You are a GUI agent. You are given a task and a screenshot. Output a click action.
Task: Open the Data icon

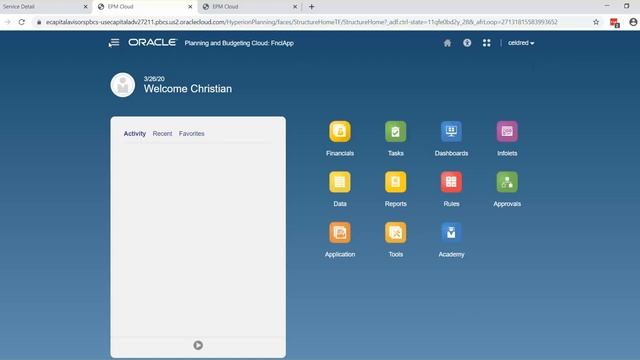(340, 182)
